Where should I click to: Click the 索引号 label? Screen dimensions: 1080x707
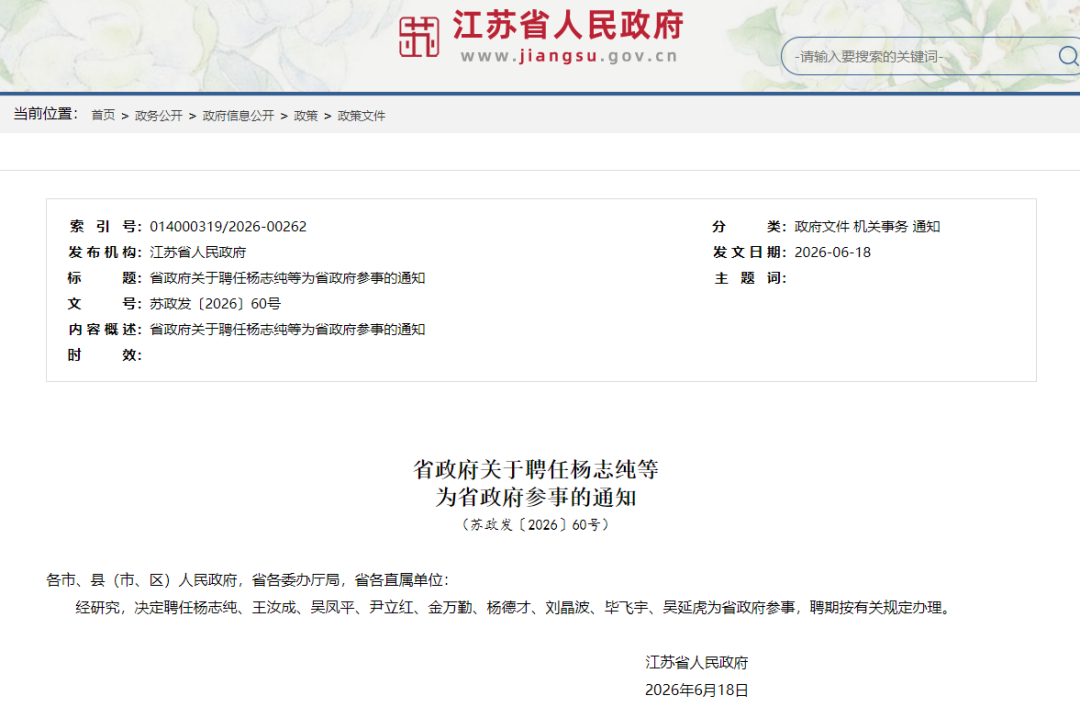click(x=105, y=227)
